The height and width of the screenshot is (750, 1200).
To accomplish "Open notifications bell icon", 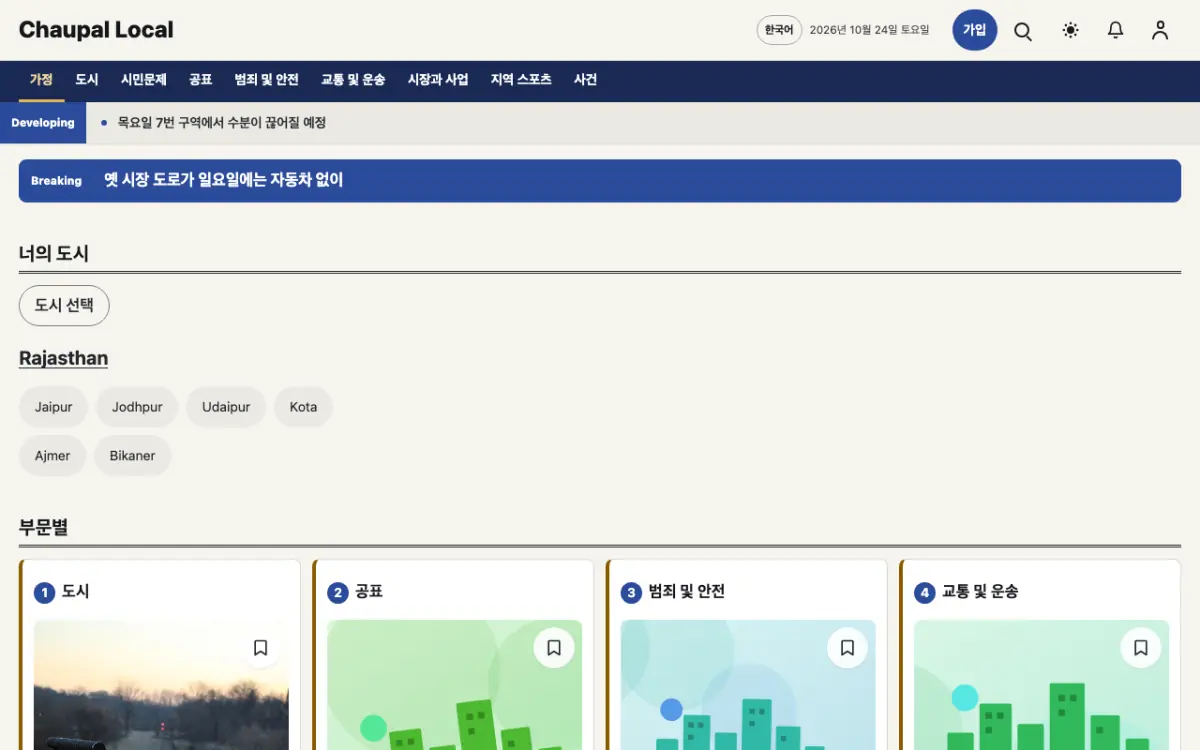I will tap(1115, 30).
